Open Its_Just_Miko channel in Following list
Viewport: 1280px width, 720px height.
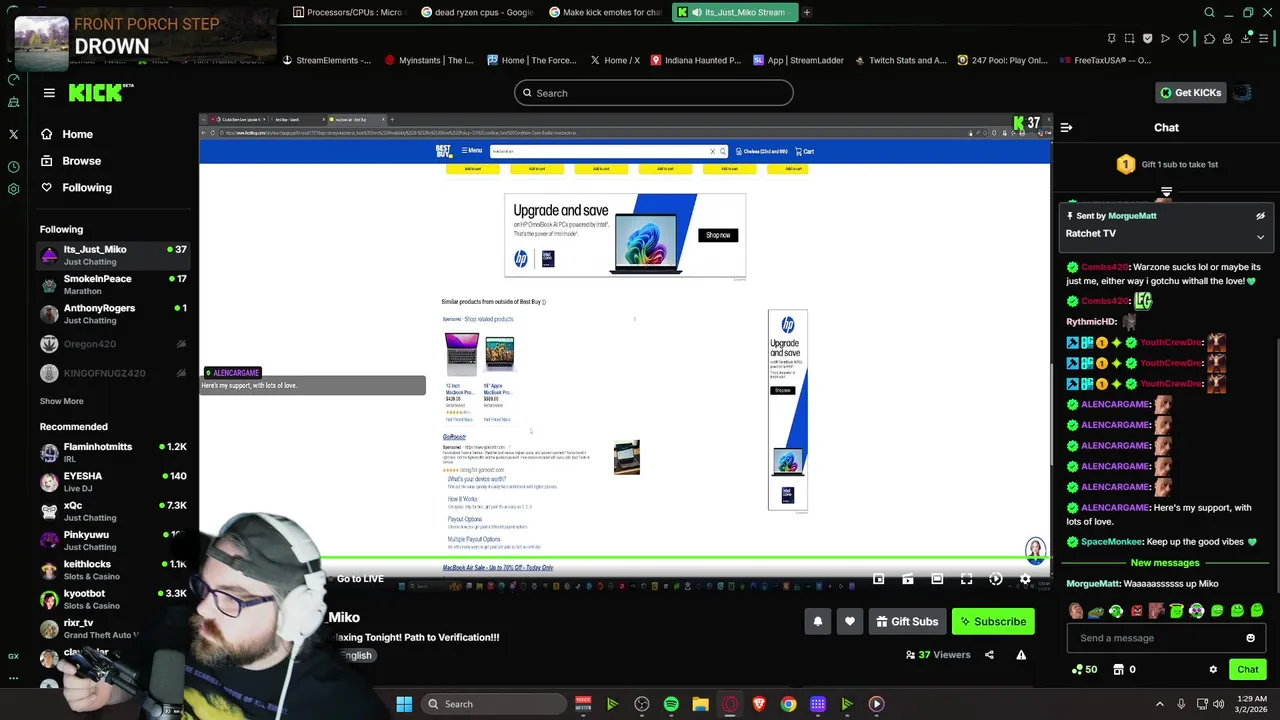coord(113,255)
